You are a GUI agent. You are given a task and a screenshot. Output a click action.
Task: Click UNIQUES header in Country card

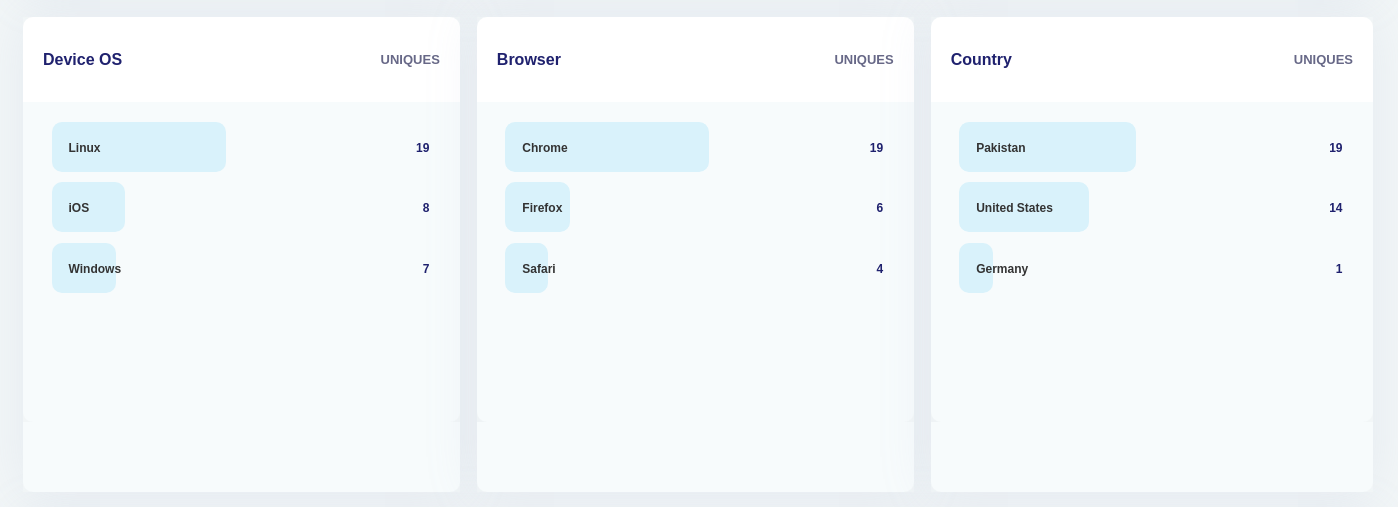tap(1323, 60)
